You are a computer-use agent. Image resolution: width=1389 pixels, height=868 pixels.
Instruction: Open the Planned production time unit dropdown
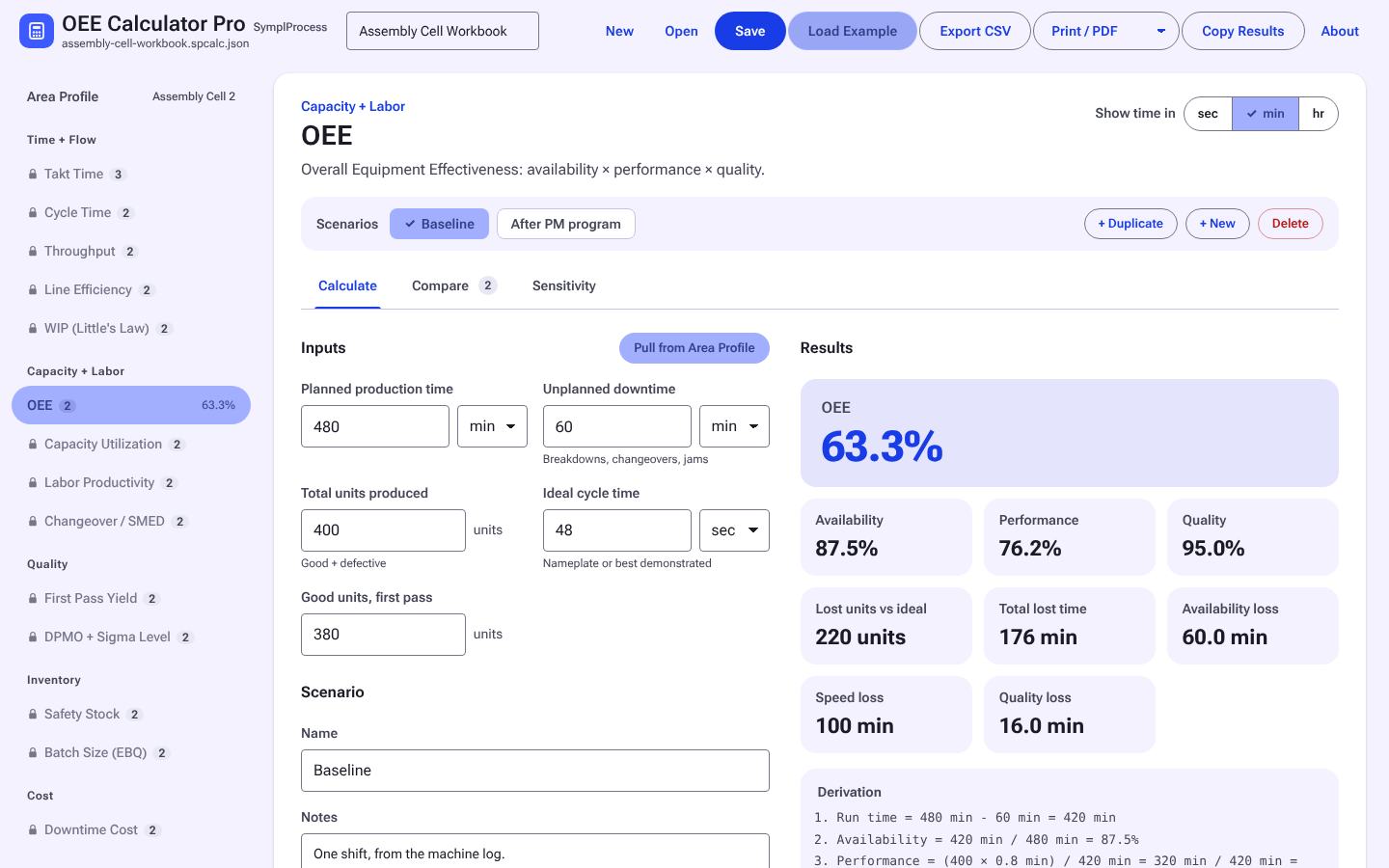492,426
